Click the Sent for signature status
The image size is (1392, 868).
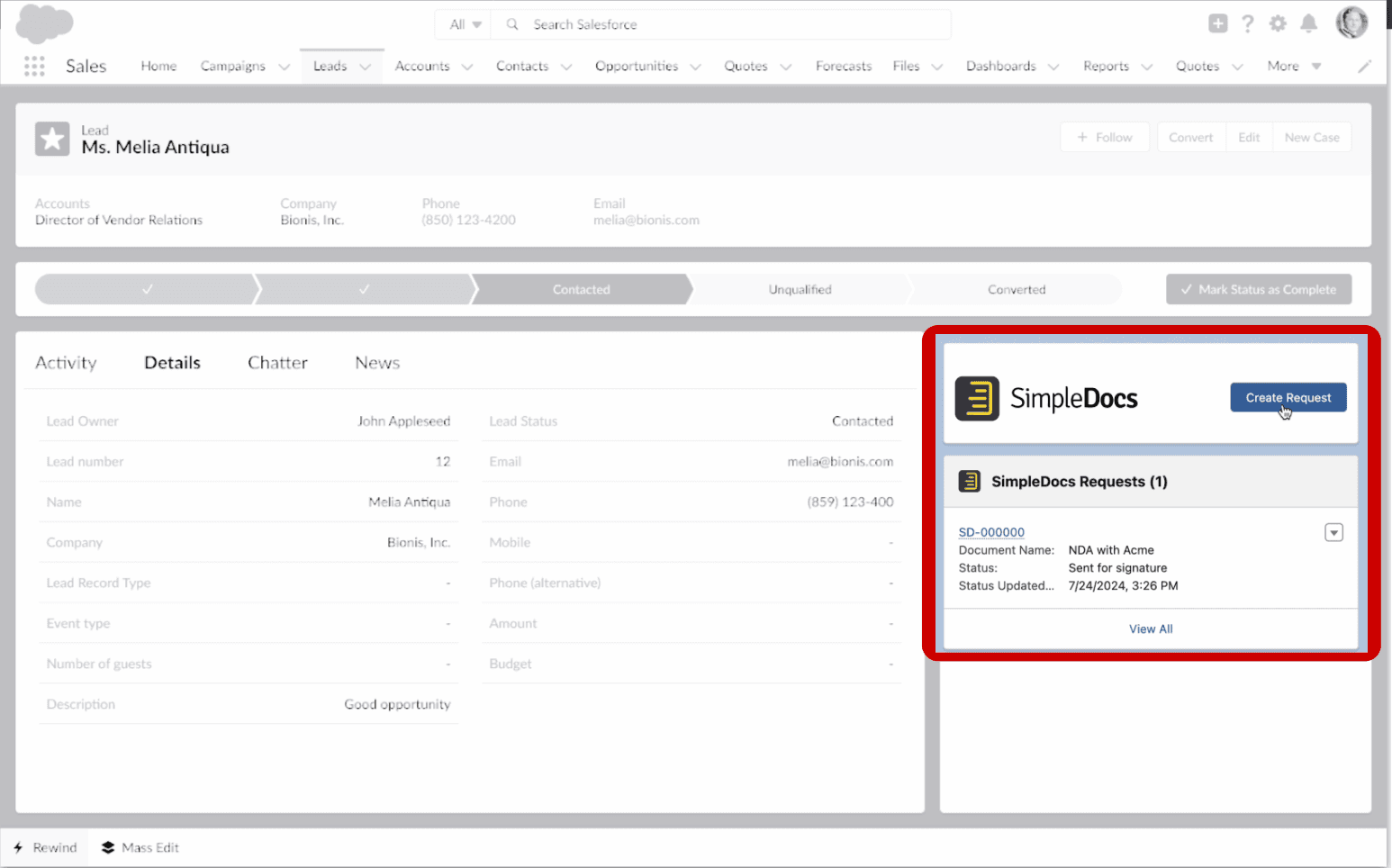point(1117,568)
